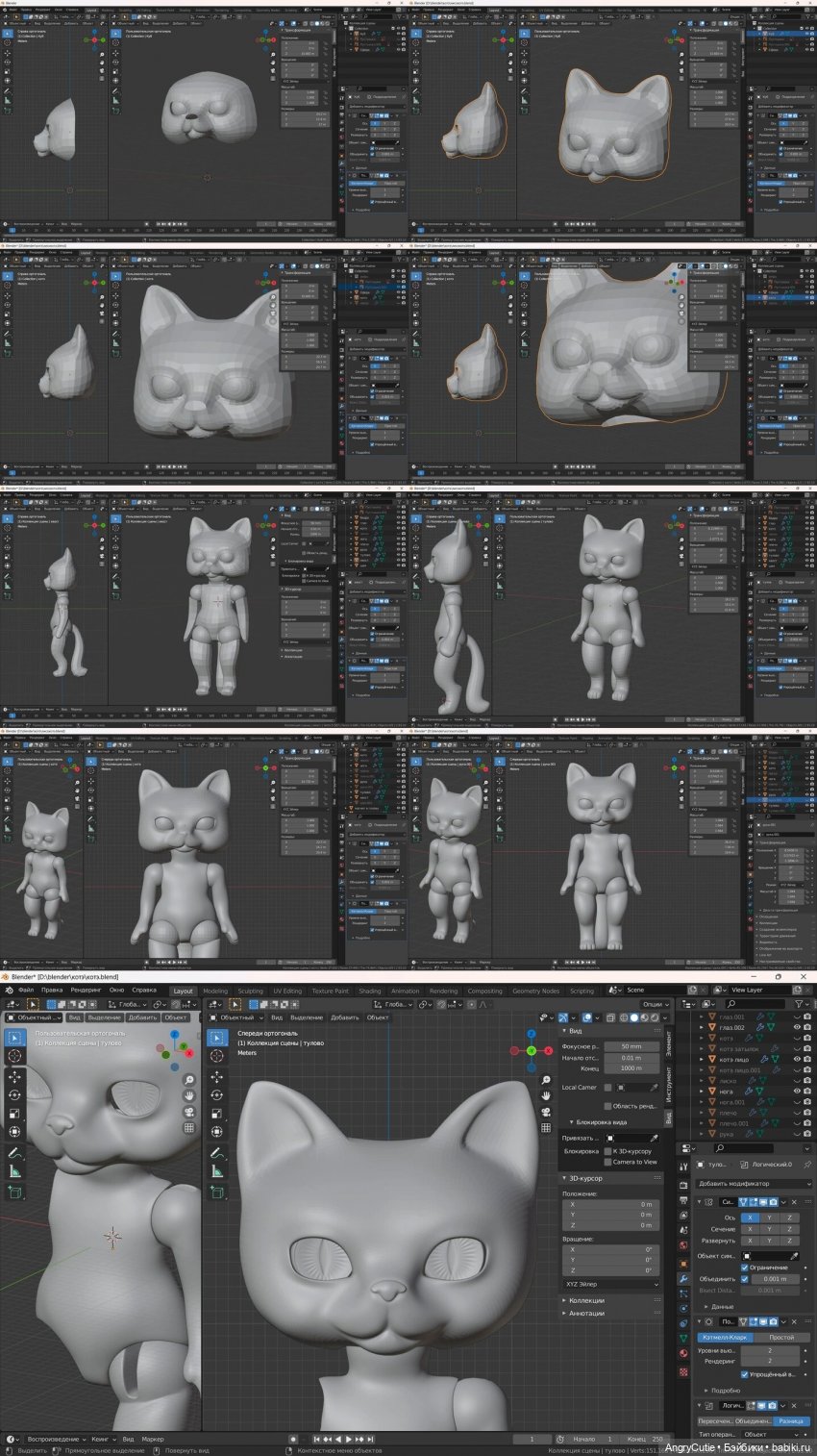Image resolution: width=817 pixels, height=1456 pixels.
Task: Switch to the UV Editing workspace tab
Action: (x=287, y=991)
